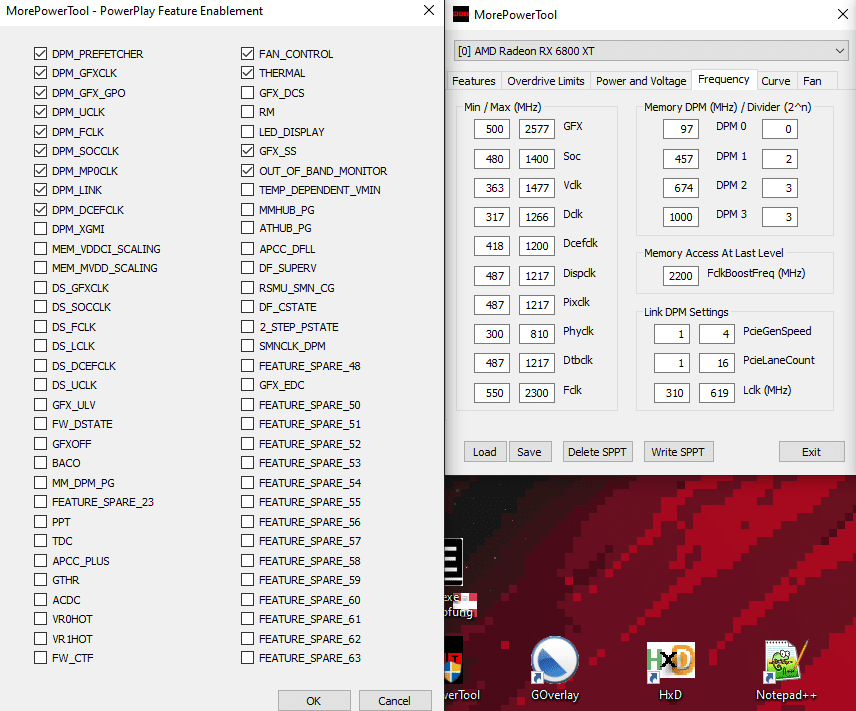
Task: Click the DPM 3 memory frequency field 1000
Action: [681, 217]
